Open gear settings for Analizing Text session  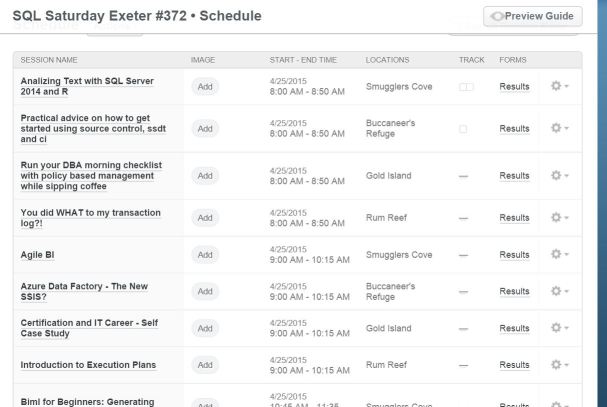click(560, 87)
